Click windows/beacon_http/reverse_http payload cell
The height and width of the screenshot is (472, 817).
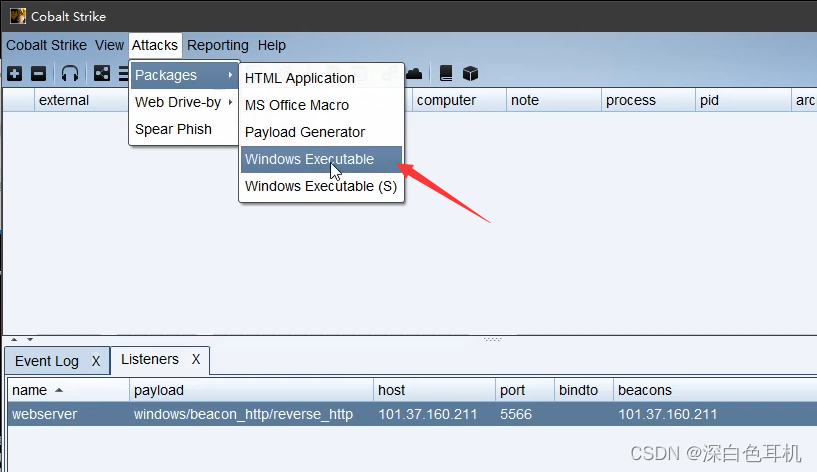(243, 414)
